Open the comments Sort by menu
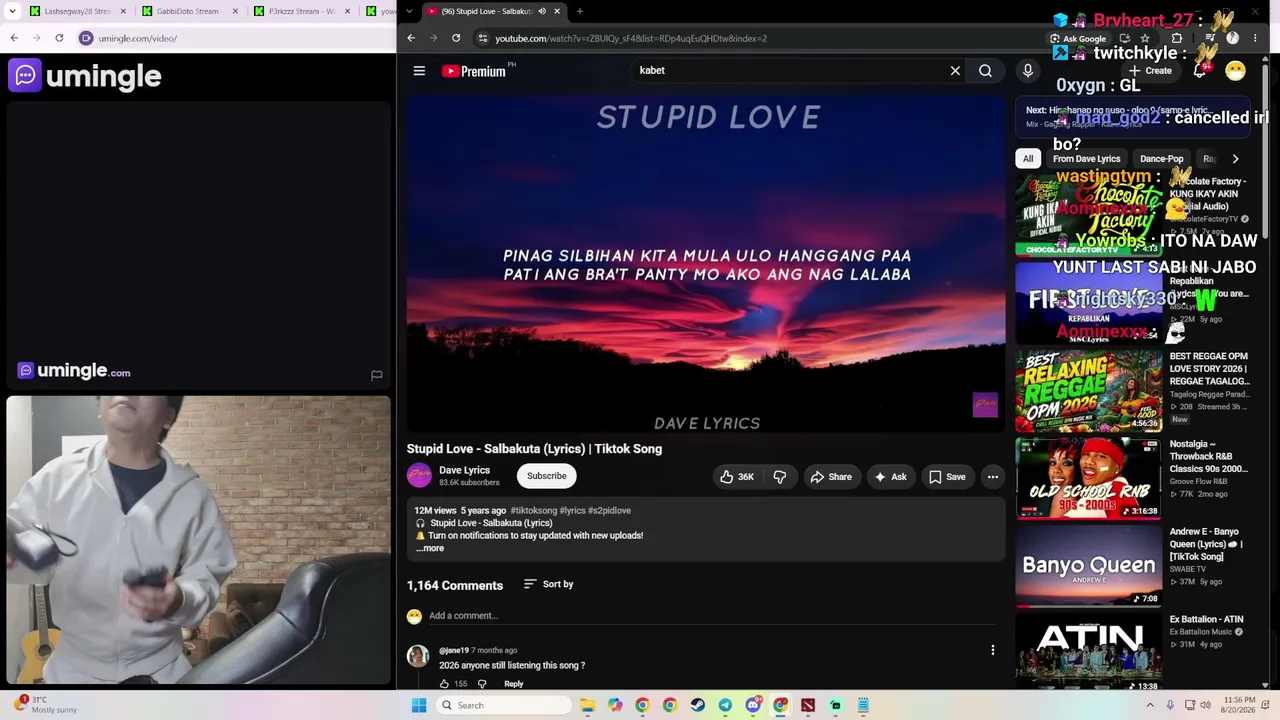 point(548,584)
